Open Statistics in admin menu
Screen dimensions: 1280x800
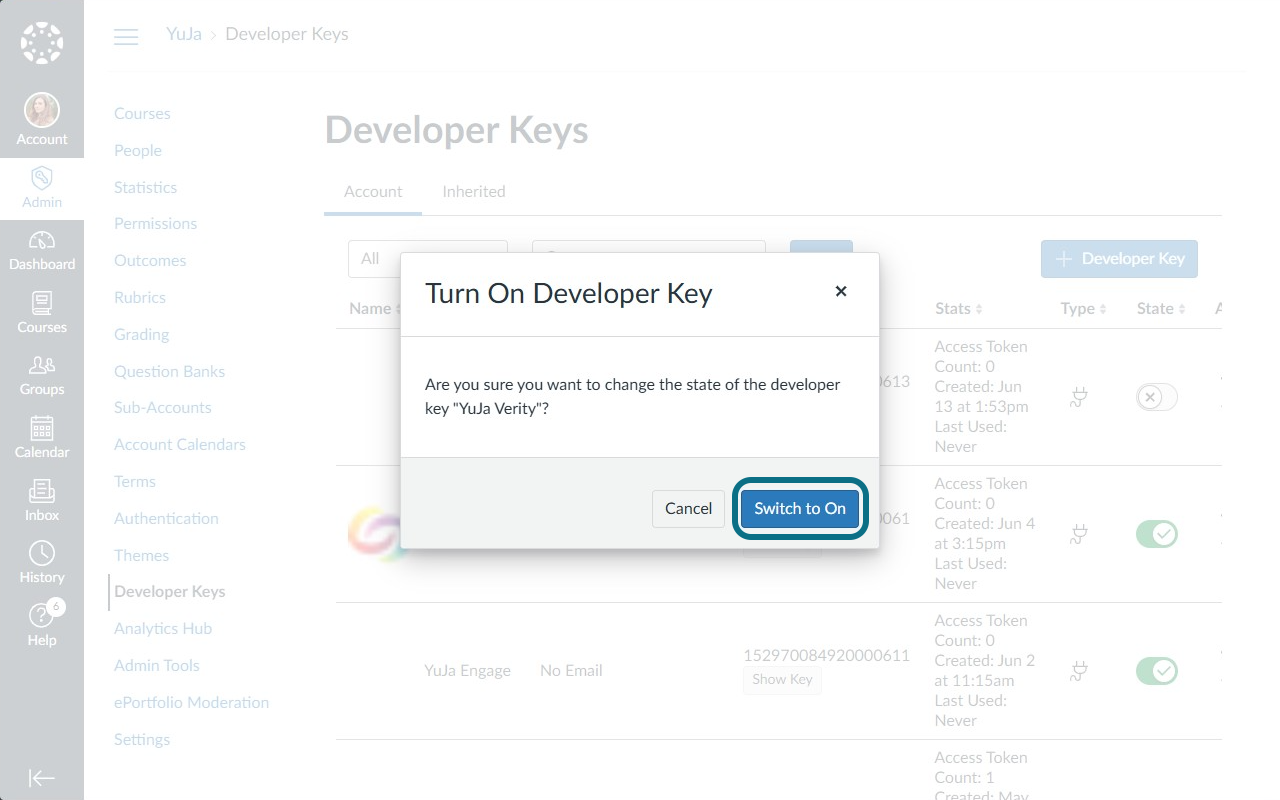click(145, 187)
